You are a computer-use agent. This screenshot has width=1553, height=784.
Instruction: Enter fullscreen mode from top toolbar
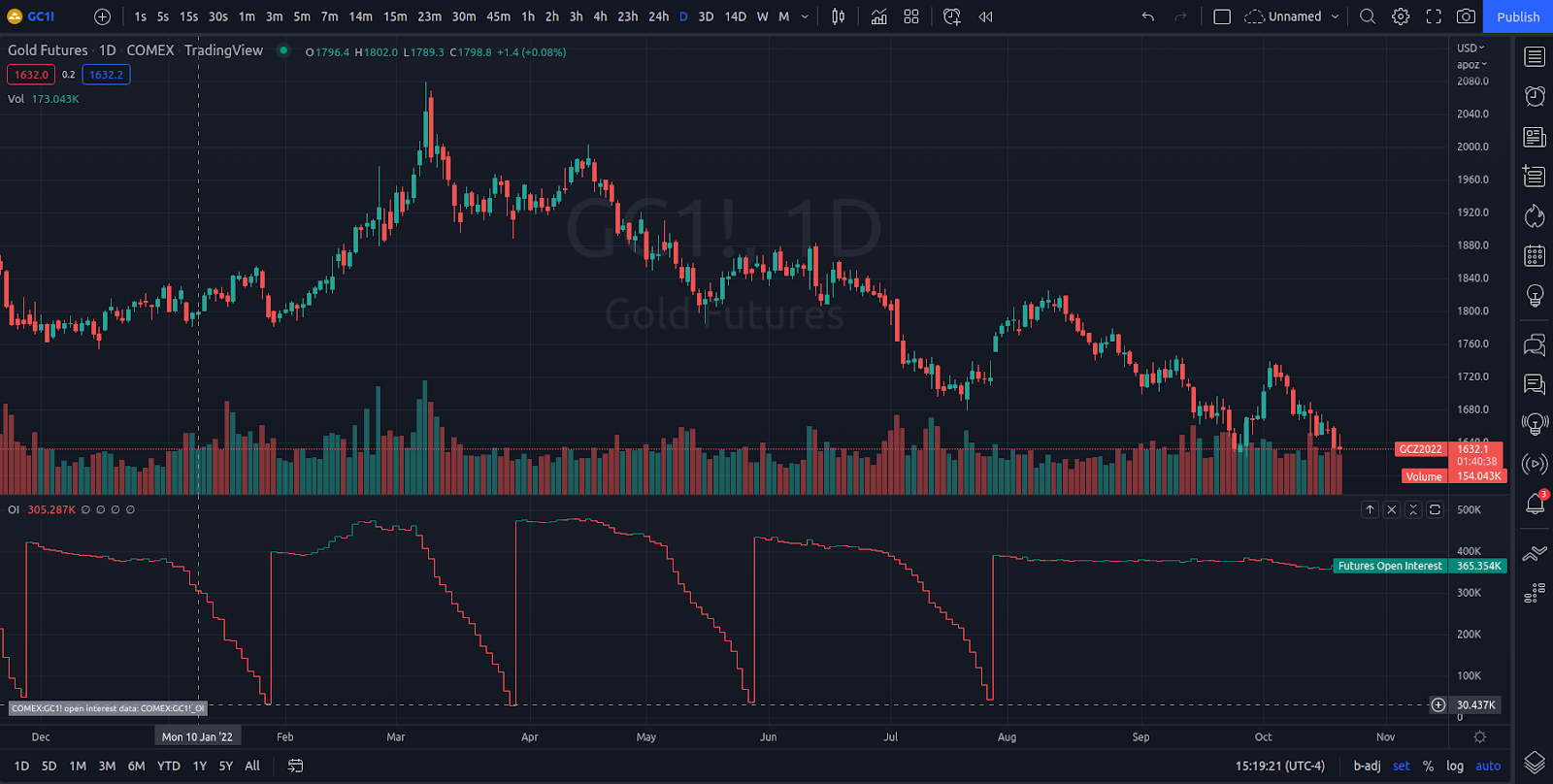[1434, 16]
